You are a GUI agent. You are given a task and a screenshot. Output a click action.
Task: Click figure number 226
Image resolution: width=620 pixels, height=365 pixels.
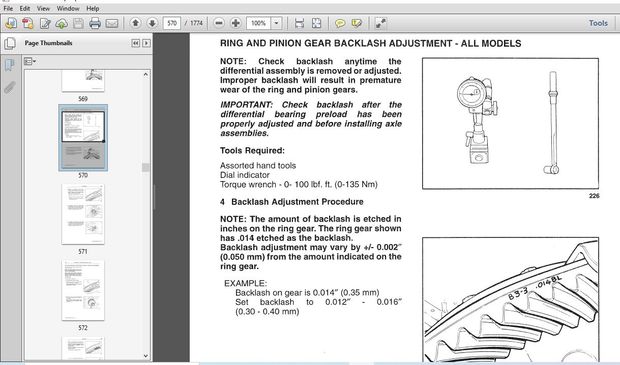[594, 196]
